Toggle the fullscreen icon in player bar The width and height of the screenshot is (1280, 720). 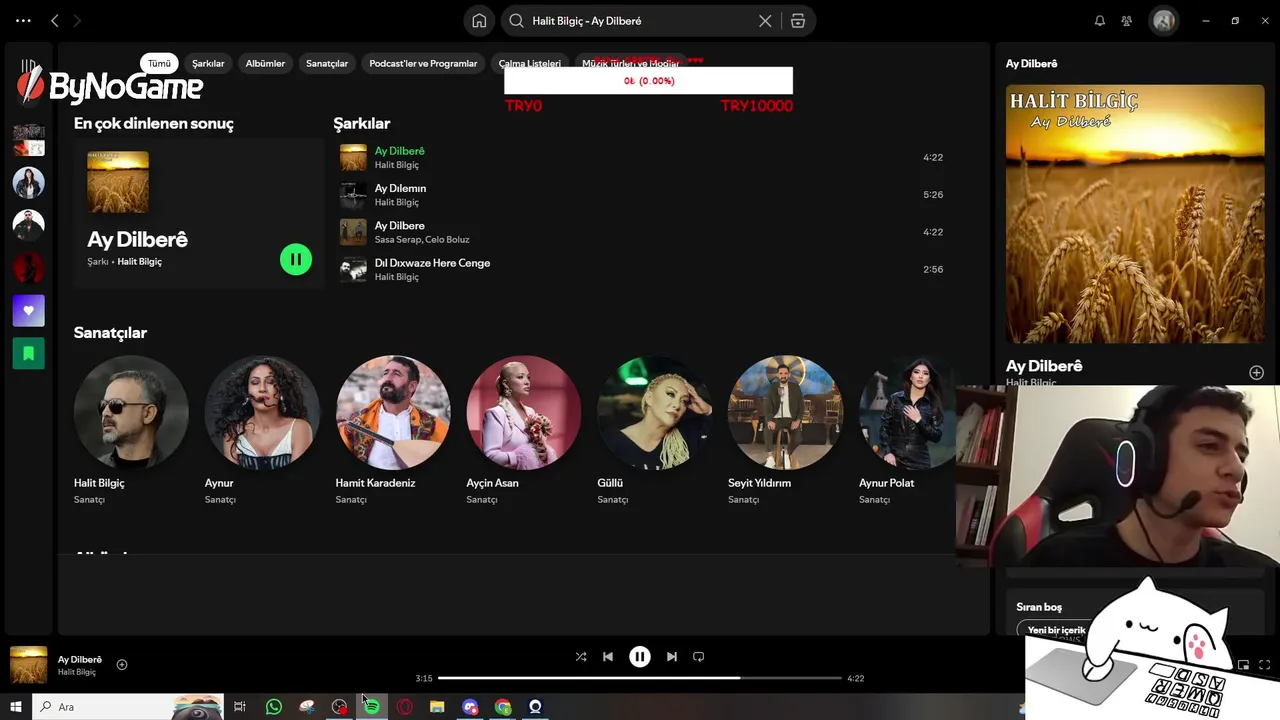[1264, 665]
